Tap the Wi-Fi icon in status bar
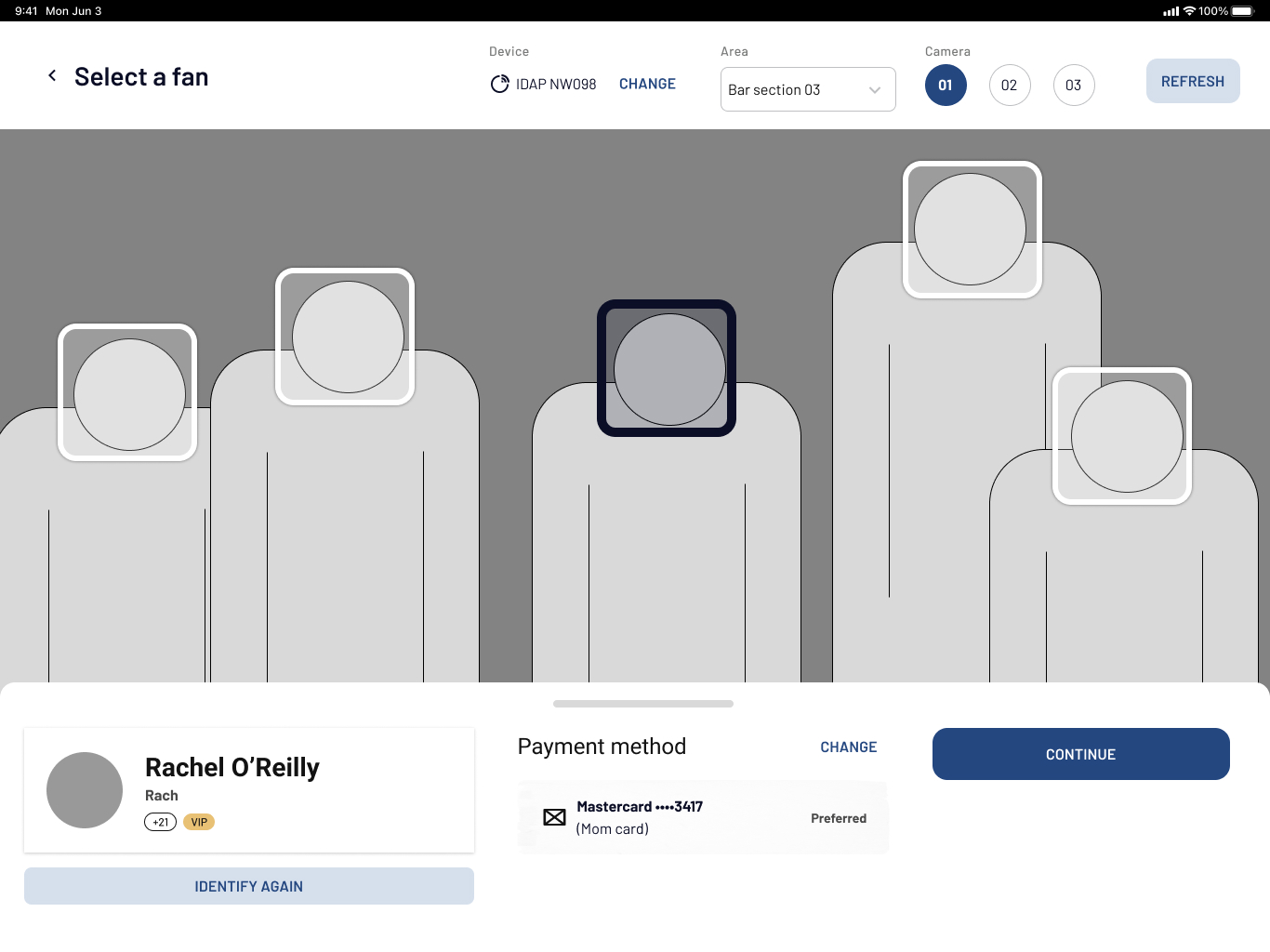The height and width of the screenshot is (952, 1270). pos(1189,11)
